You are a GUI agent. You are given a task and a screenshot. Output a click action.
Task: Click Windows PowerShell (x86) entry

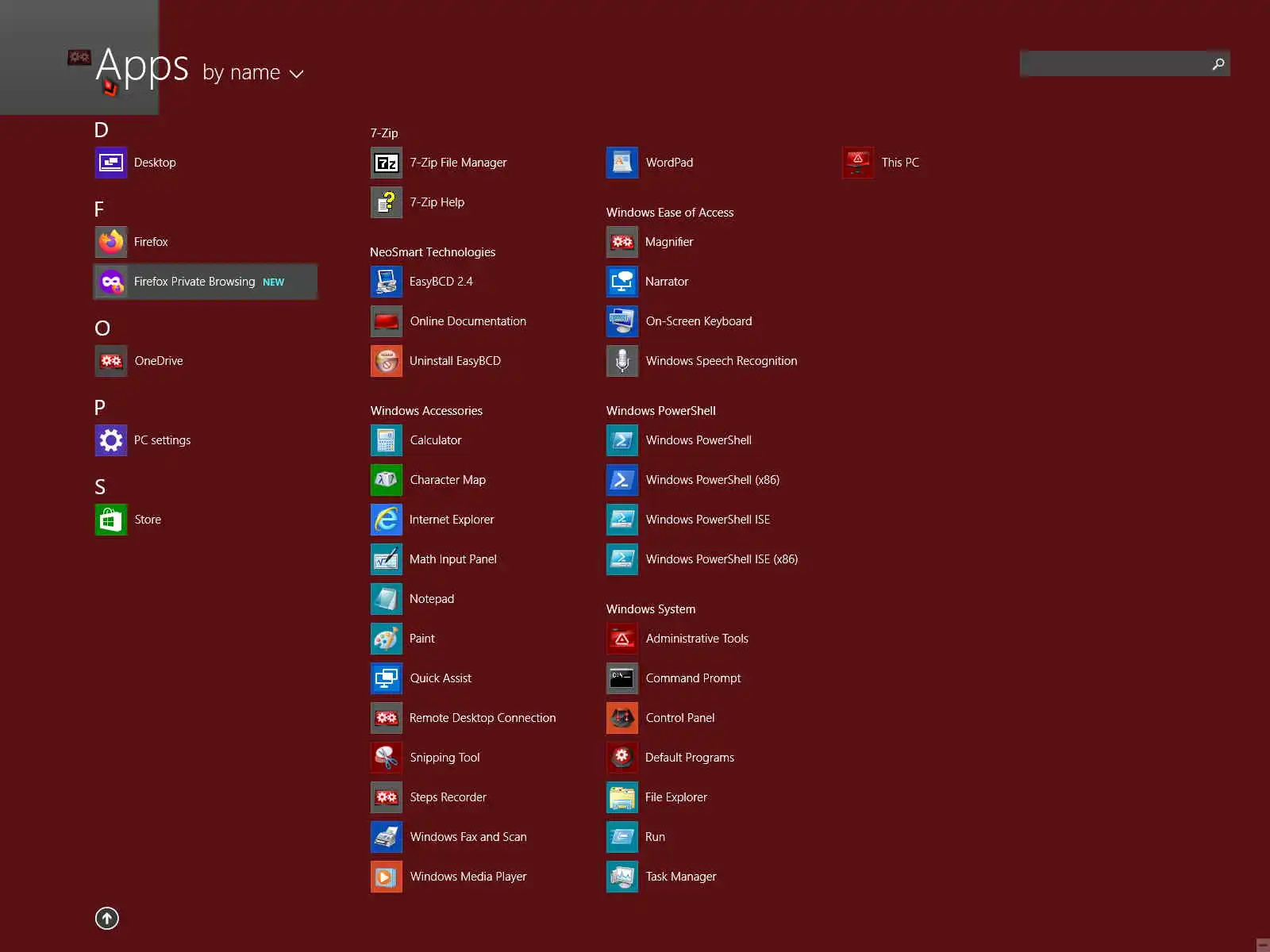[702, 480]
